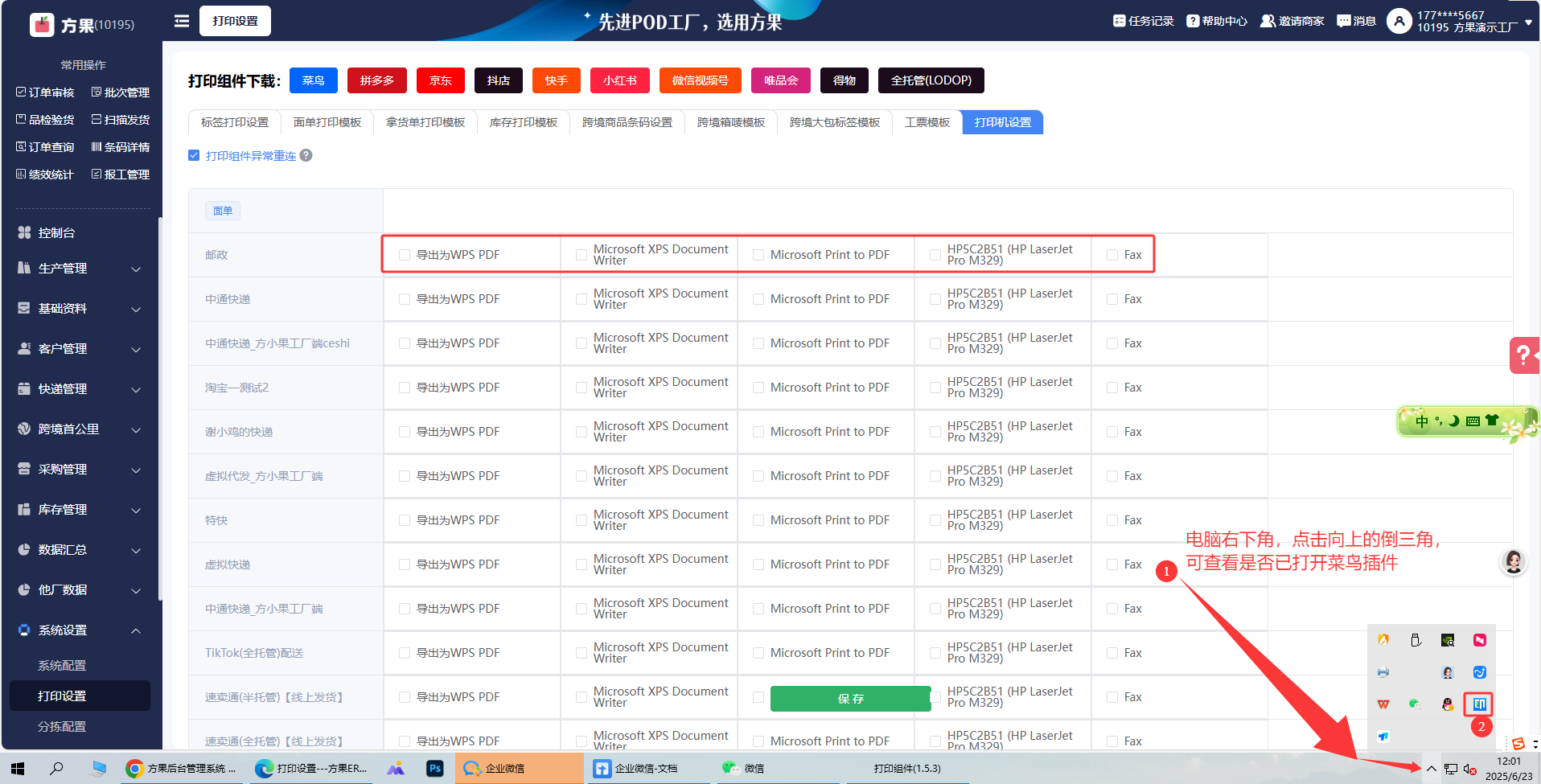This screenshot has width=1541, height=784.
Task: Expand 生产管理 sidebar menu
Action: tap(79, 269)
